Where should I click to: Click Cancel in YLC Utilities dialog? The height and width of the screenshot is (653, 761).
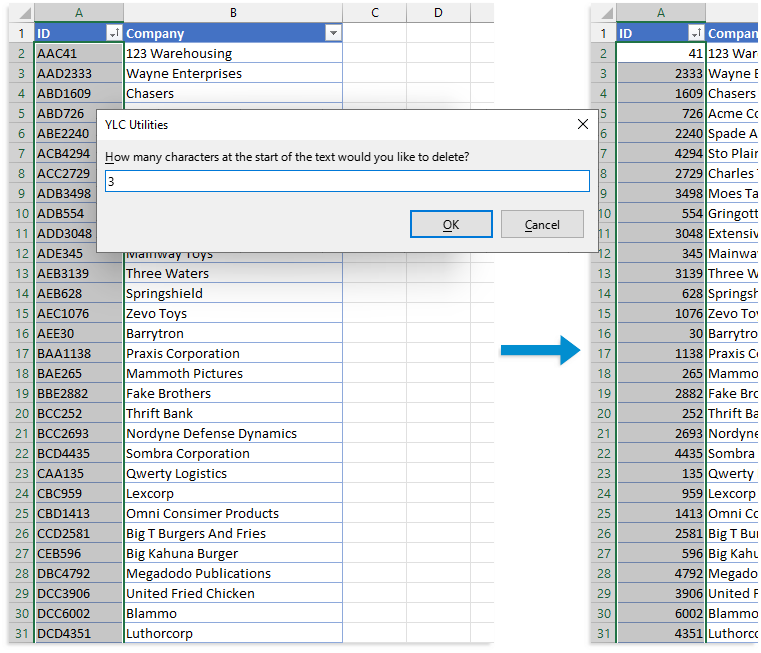(x=542, y=224)
